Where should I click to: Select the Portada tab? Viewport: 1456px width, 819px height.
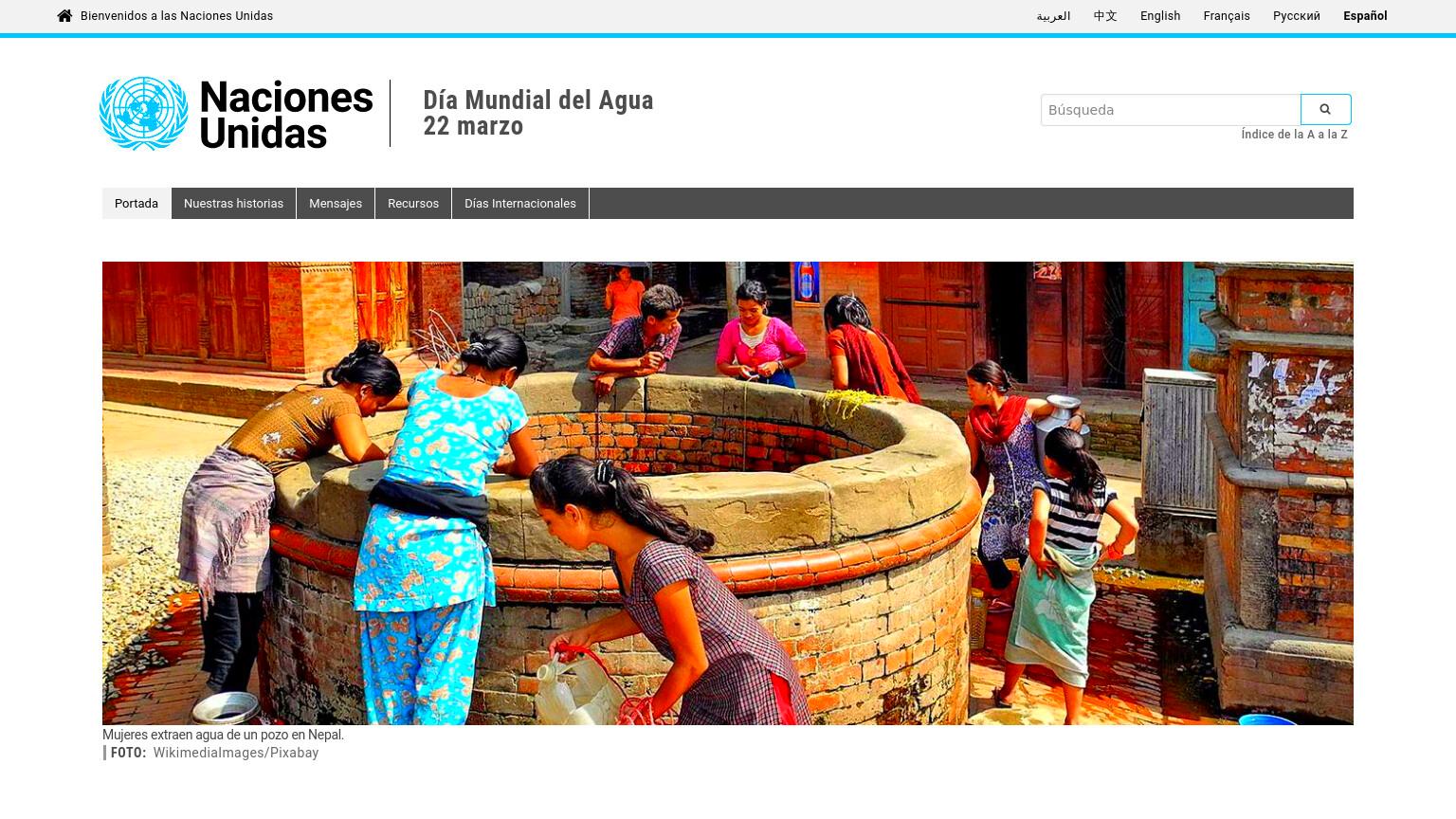click(136, 204)
